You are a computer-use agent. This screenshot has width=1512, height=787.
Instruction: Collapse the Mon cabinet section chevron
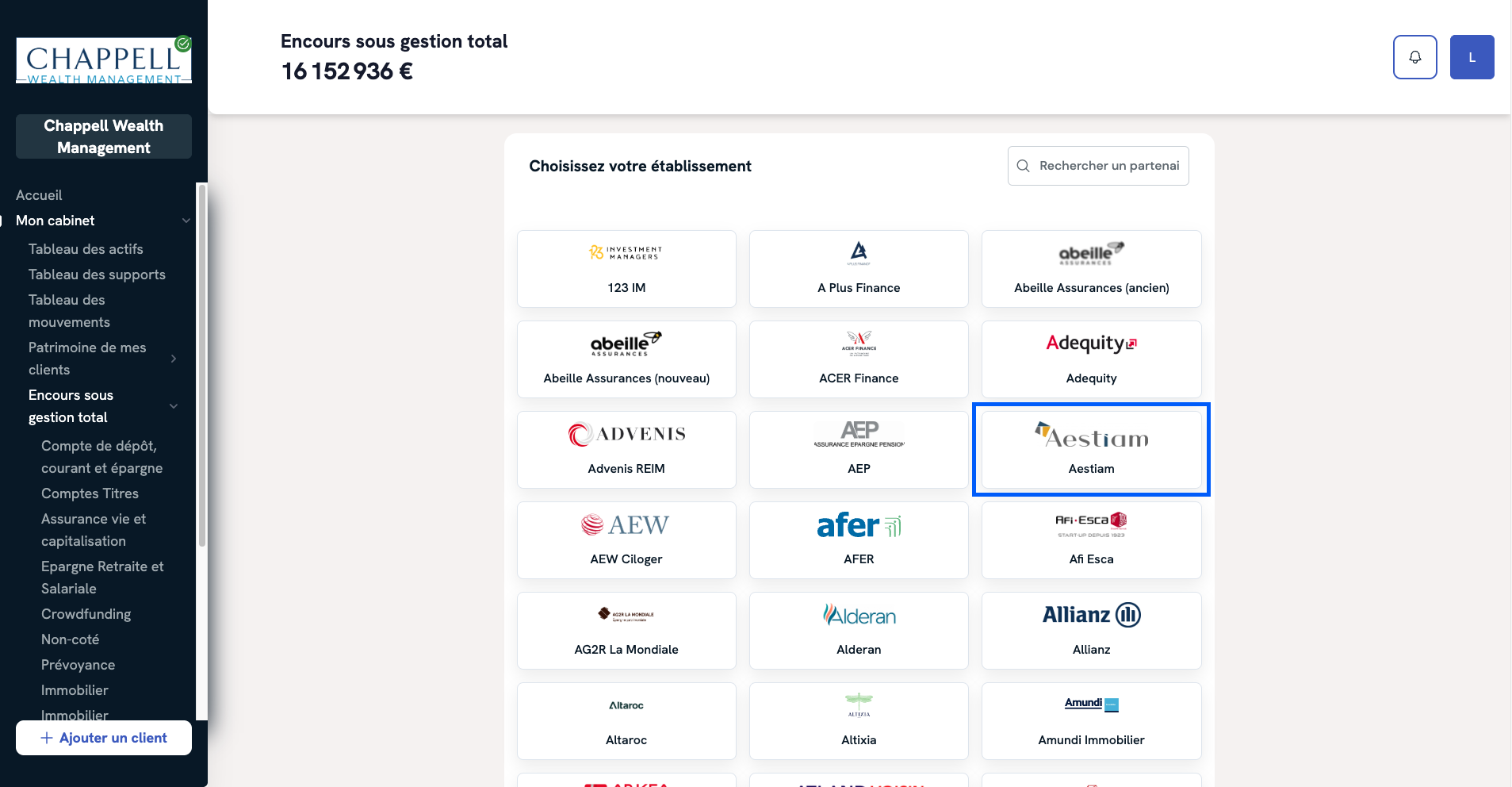tap(186, 221)
